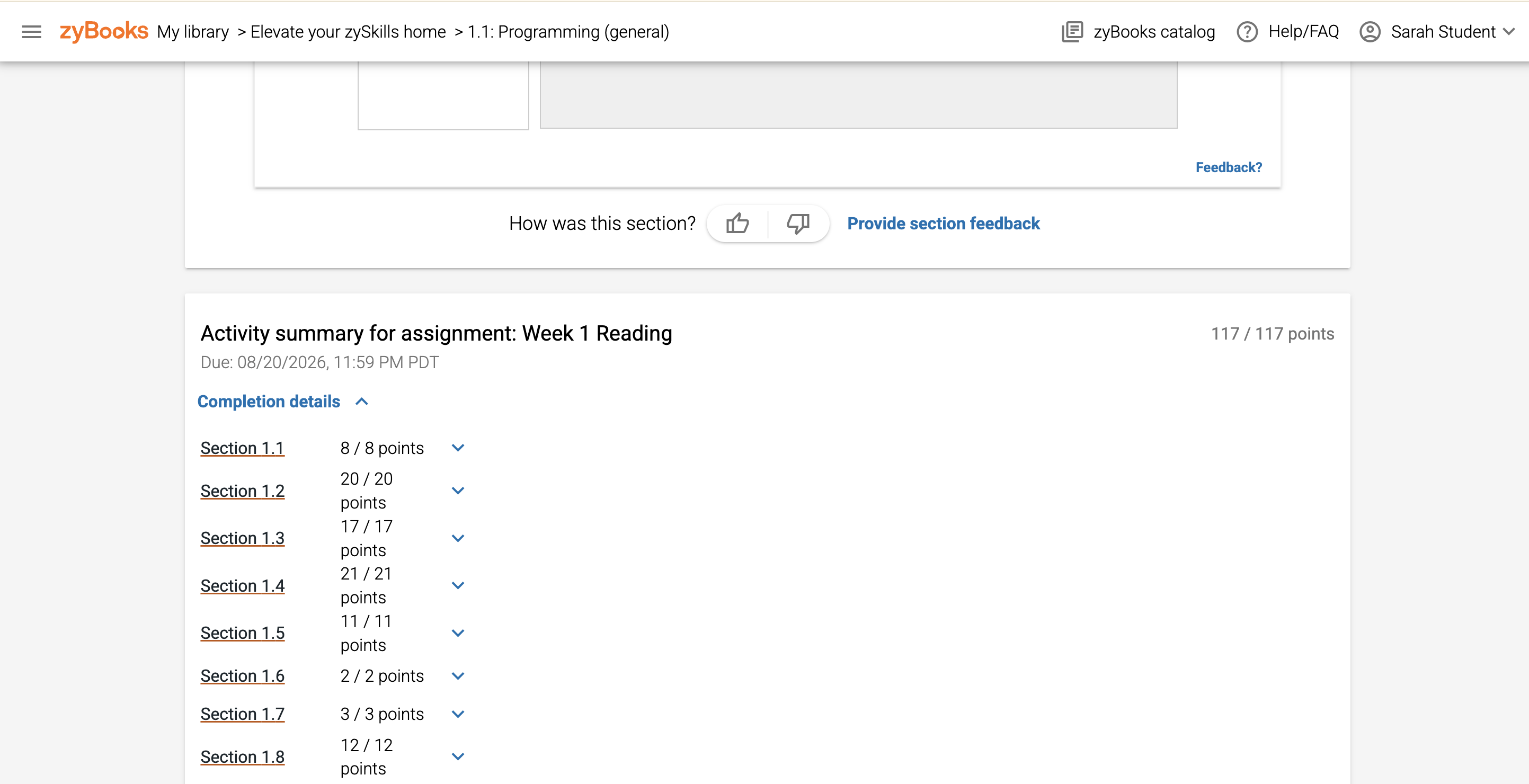
Task: Expand Section 1.8 points chevron
Action: click(458, 756)
